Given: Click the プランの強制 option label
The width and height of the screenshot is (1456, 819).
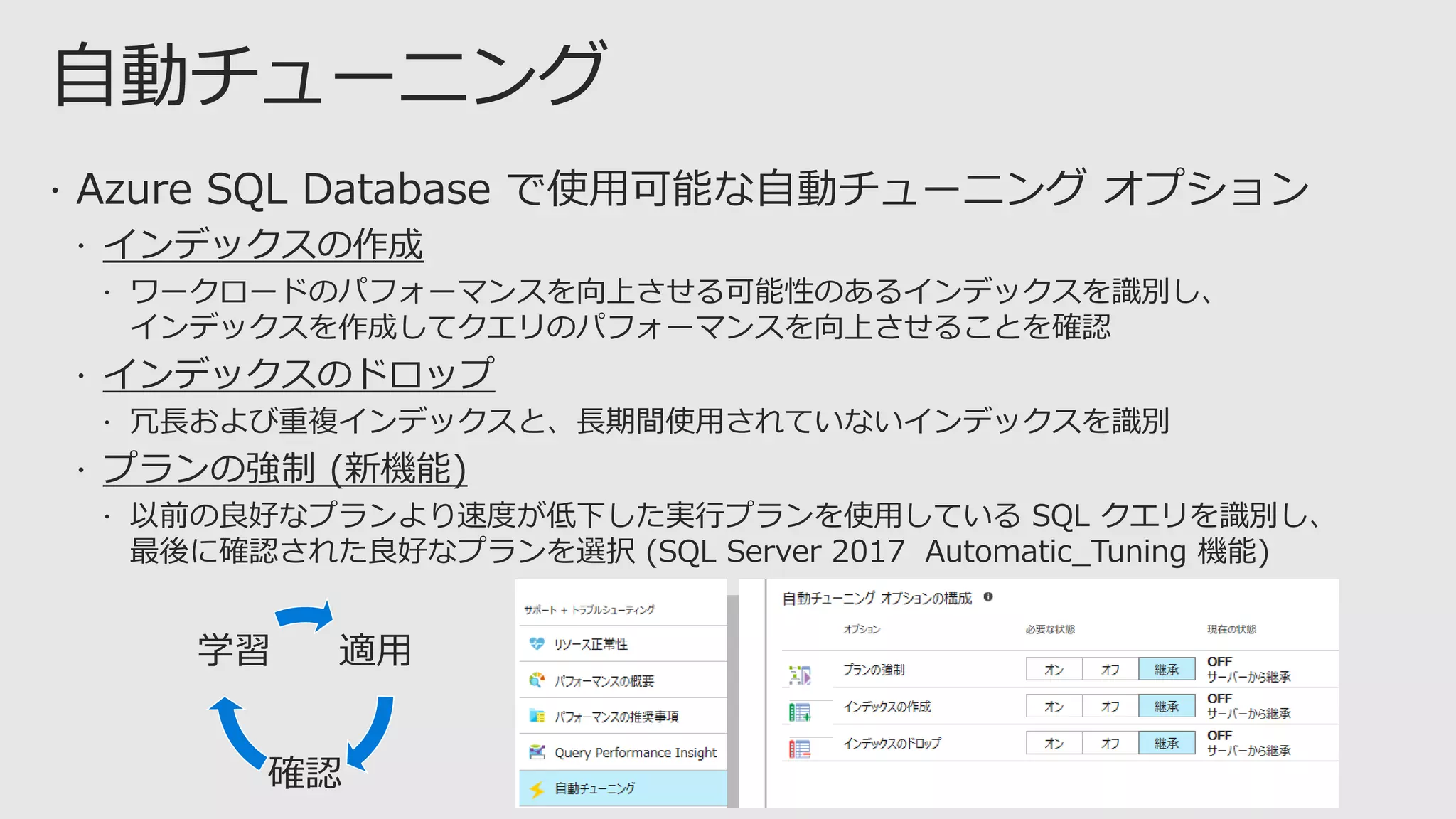Looking at the screenshot, I should [x=873, y=670].
